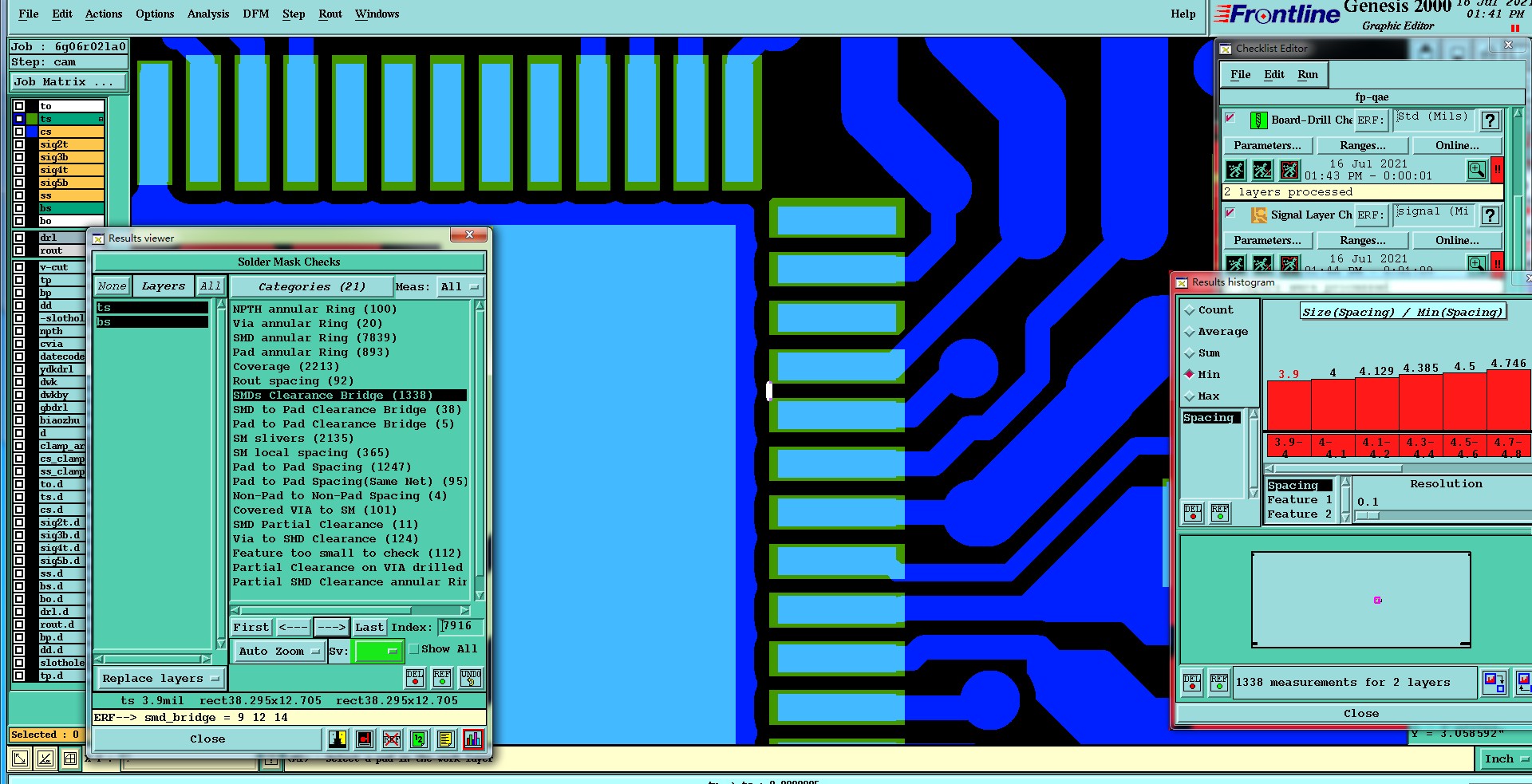Click the green numbered-page icon in Results viewer
This screenshot has width=1532, height=784.
(419, 739)
